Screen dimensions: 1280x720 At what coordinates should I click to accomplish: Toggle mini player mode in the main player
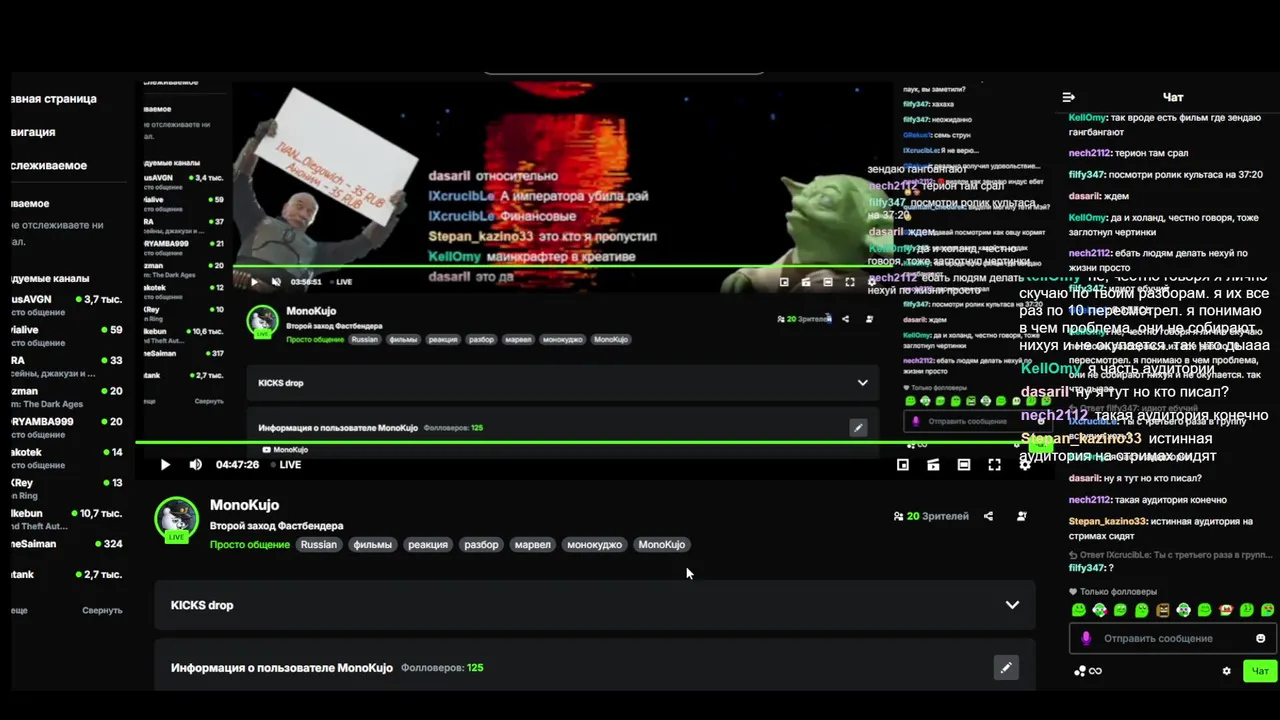pyautogui.click(x=933, y=464)
